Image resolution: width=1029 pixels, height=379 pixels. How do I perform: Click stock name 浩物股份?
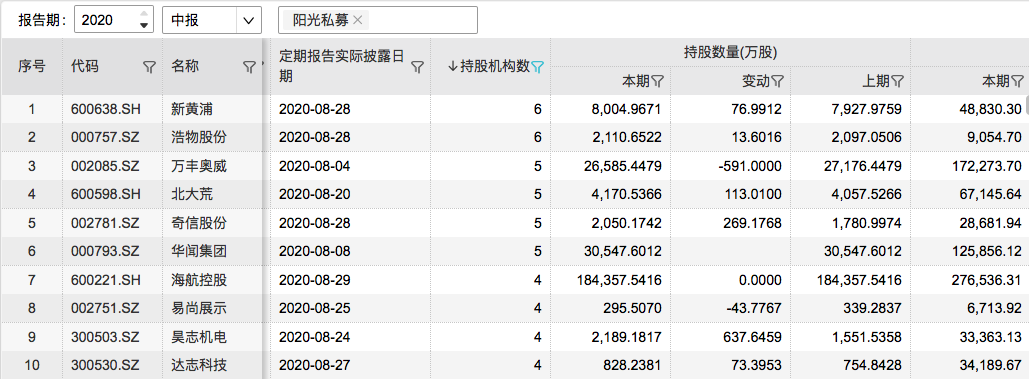[x=199, y=137]
